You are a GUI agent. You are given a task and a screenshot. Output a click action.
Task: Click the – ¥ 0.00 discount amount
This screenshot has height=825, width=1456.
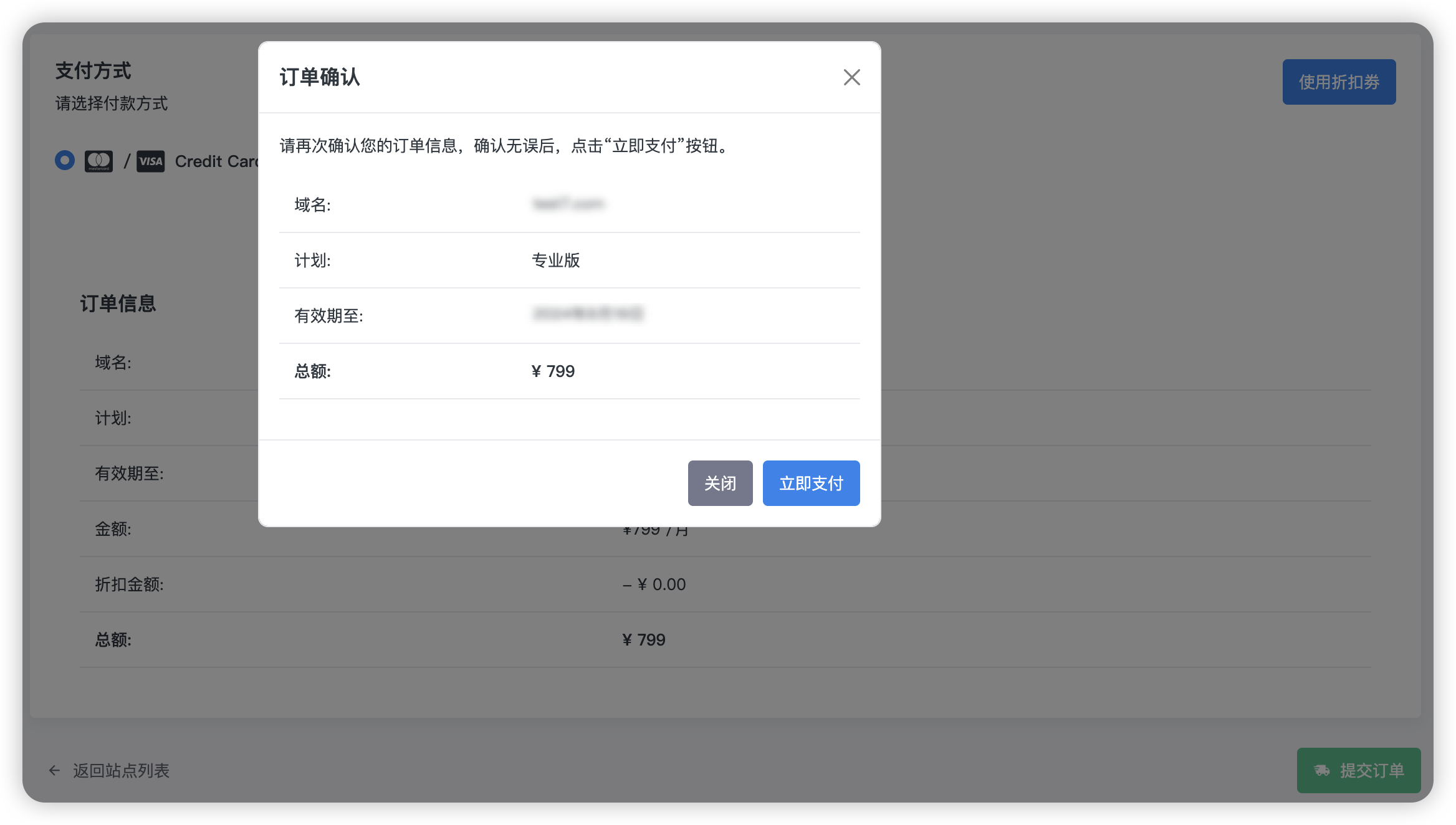[654, 584]
